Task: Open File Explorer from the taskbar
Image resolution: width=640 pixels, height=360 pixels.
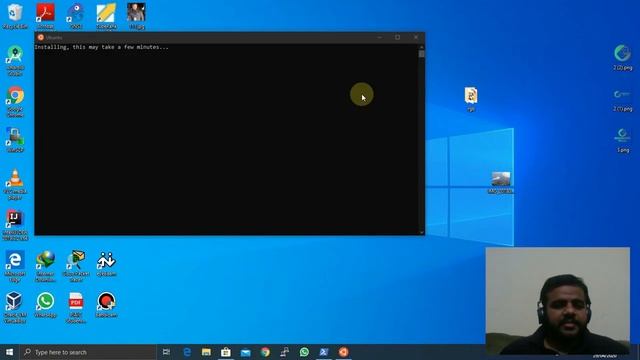Action: [x=206, y=352]
